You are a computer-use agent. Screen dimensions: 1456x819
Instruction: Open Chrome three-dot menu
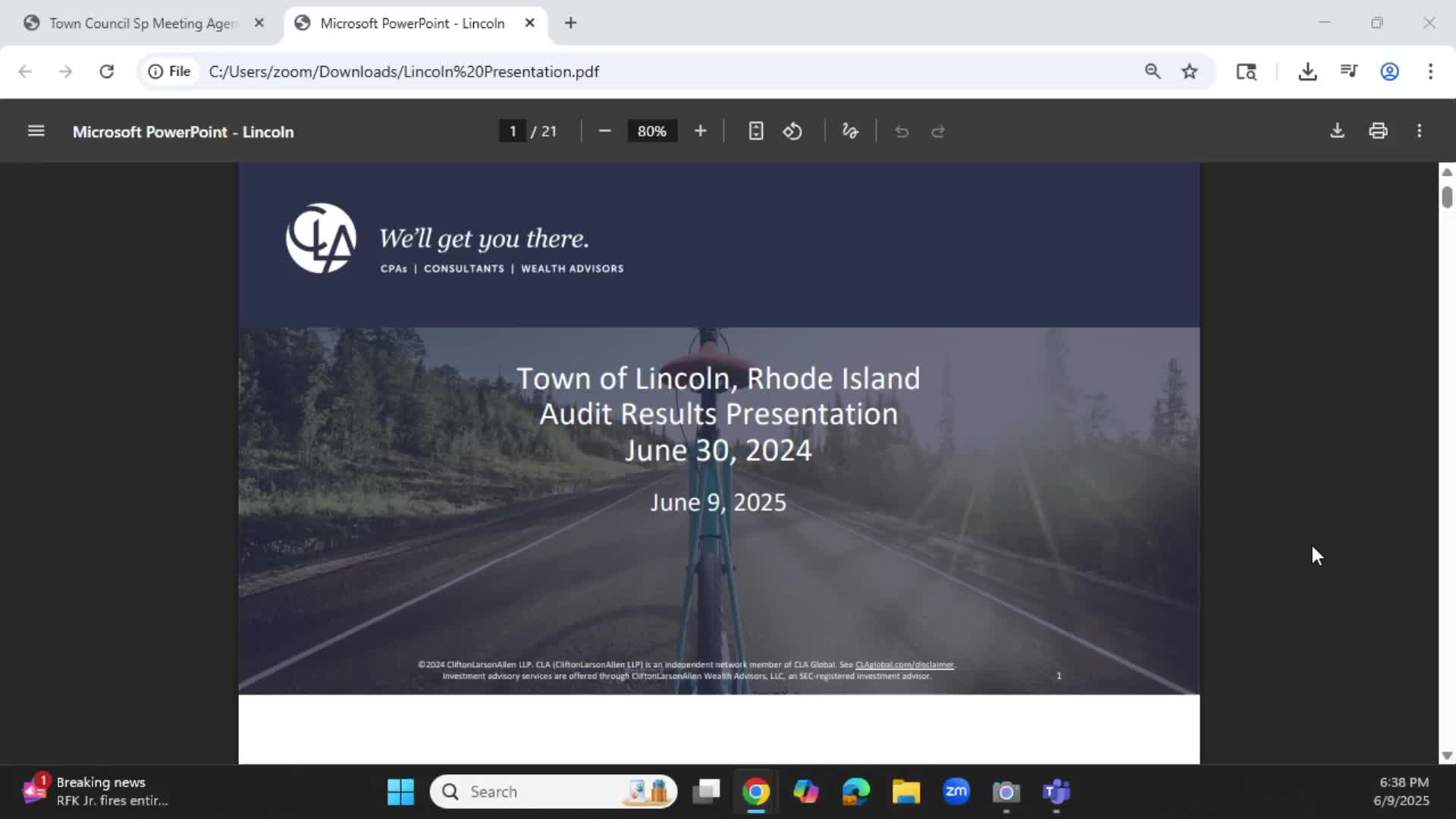point(1430,71)
